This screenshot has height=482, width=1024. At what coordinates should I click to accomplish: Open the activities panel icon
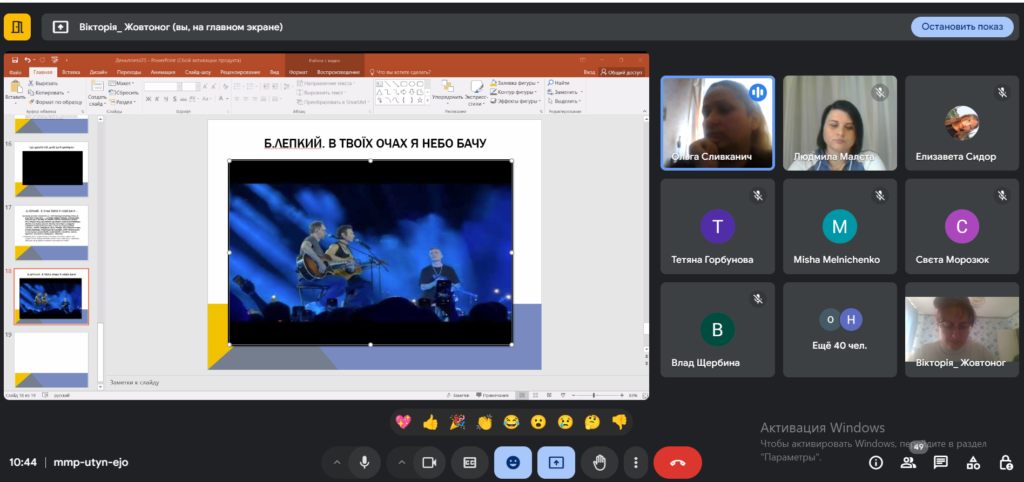[972, 462]
